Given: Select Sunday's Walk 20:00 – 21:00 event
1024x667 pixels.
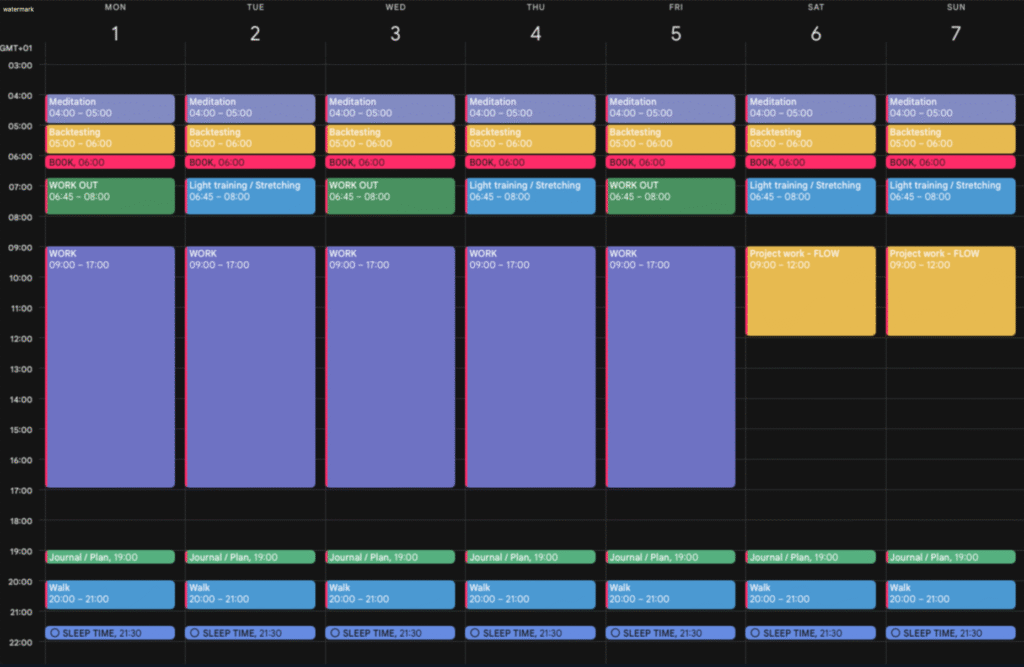Looking at the screenshot, I should tap(950, 593).
